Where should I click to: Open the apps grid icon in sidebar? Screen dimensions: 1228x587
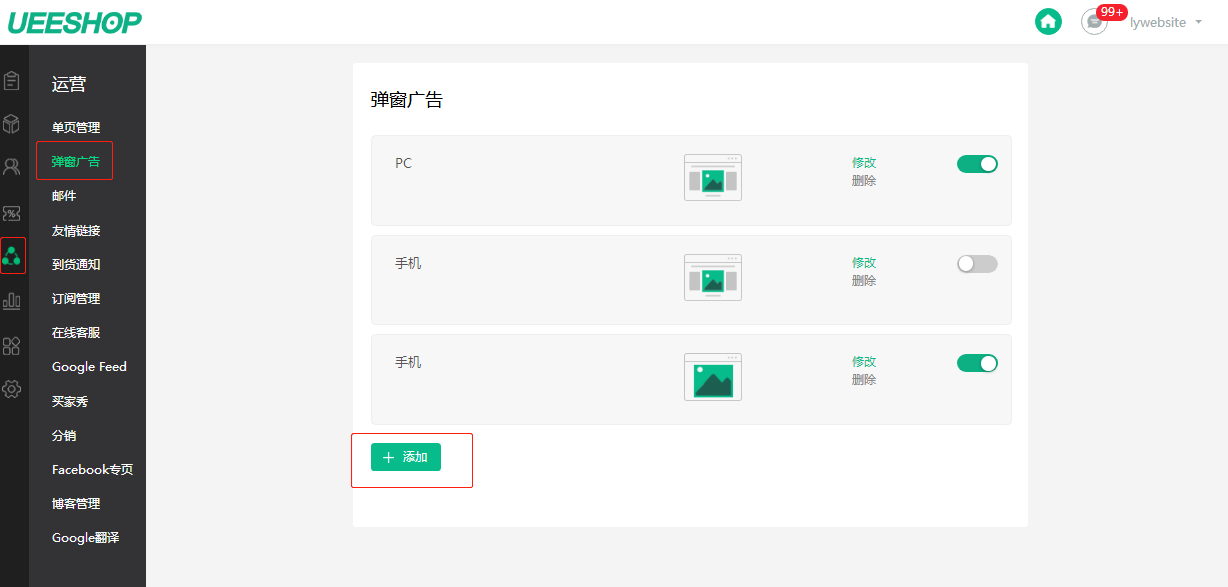(12, 346)
